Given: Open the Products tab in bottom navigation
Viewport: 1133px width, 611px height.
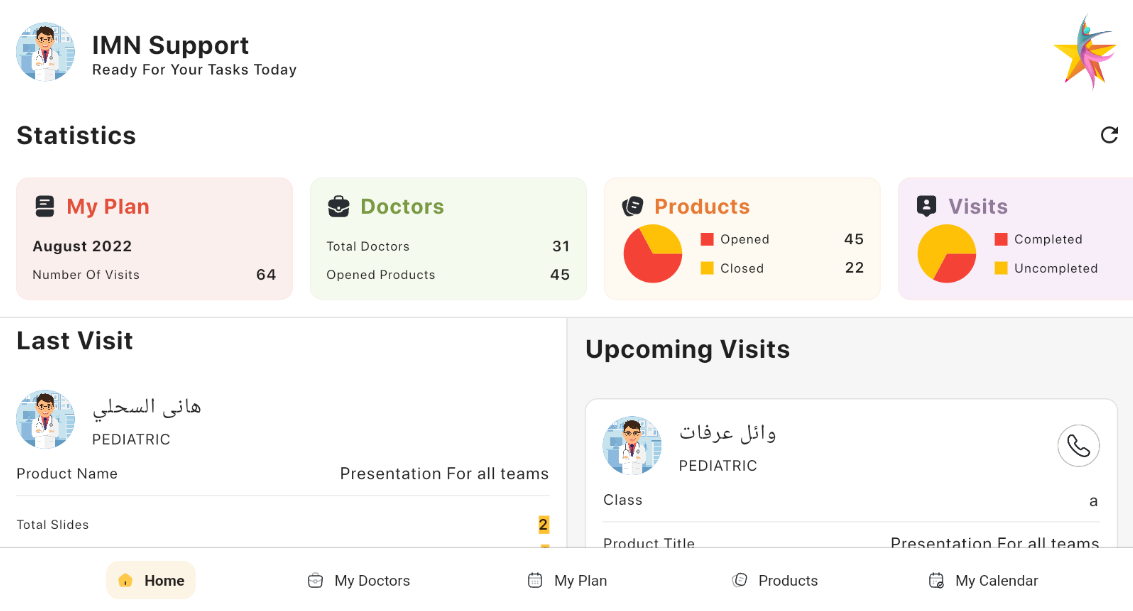Looking at the screenshot, I should tap(775, 580).
